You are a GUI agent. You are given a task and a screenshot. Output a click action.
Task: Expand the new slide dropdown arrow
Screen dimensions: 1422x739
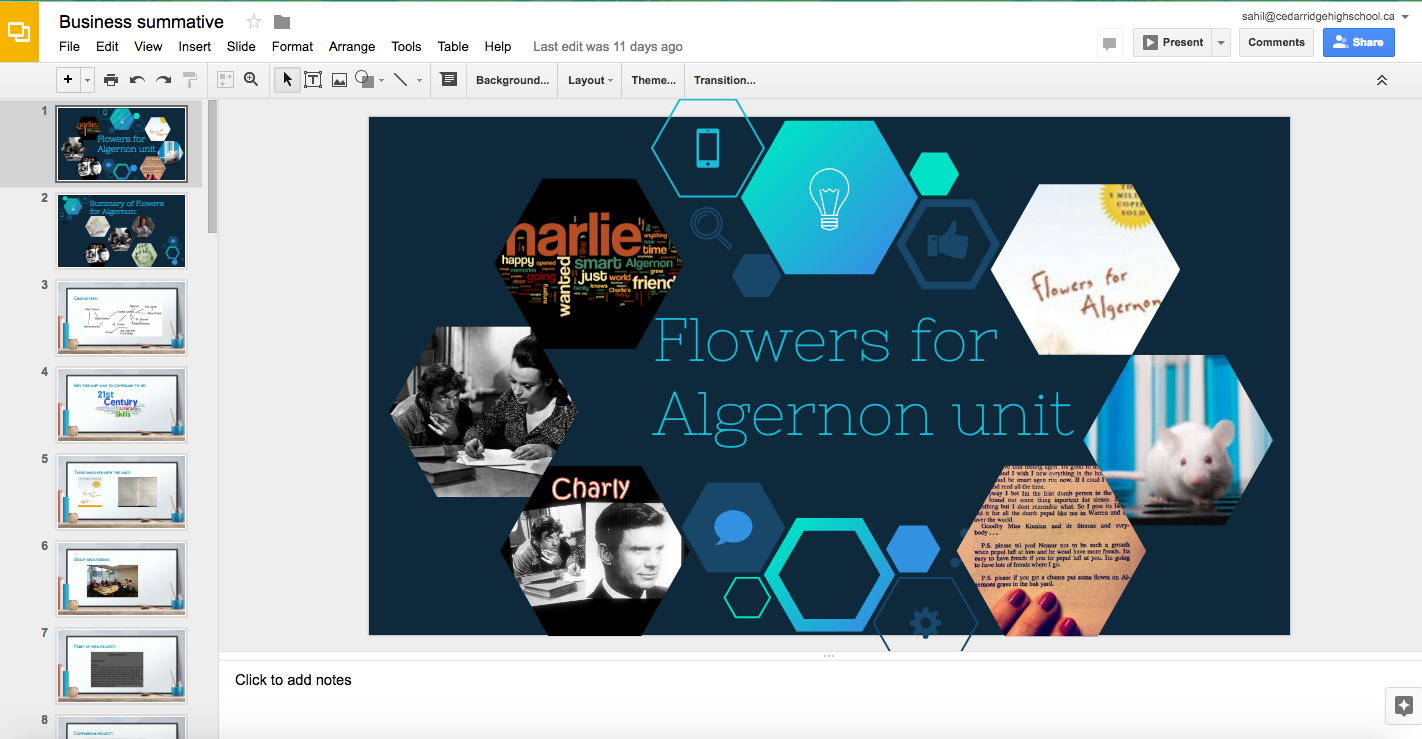pyautogui.click(x=88, y=80)
